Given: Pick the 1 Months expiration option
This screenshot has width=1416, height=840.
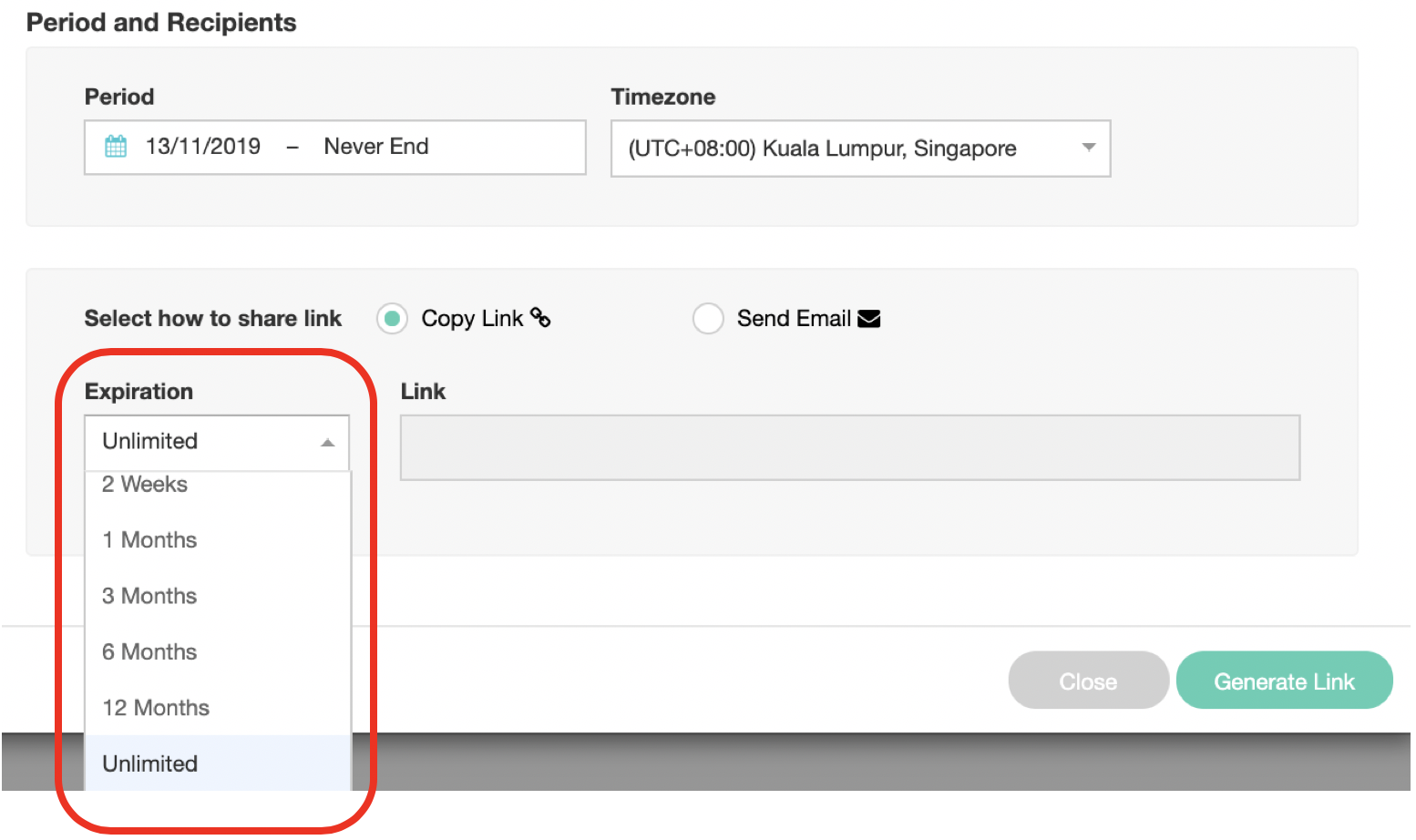Looking at the screenshot, I should tap(150, 540).
